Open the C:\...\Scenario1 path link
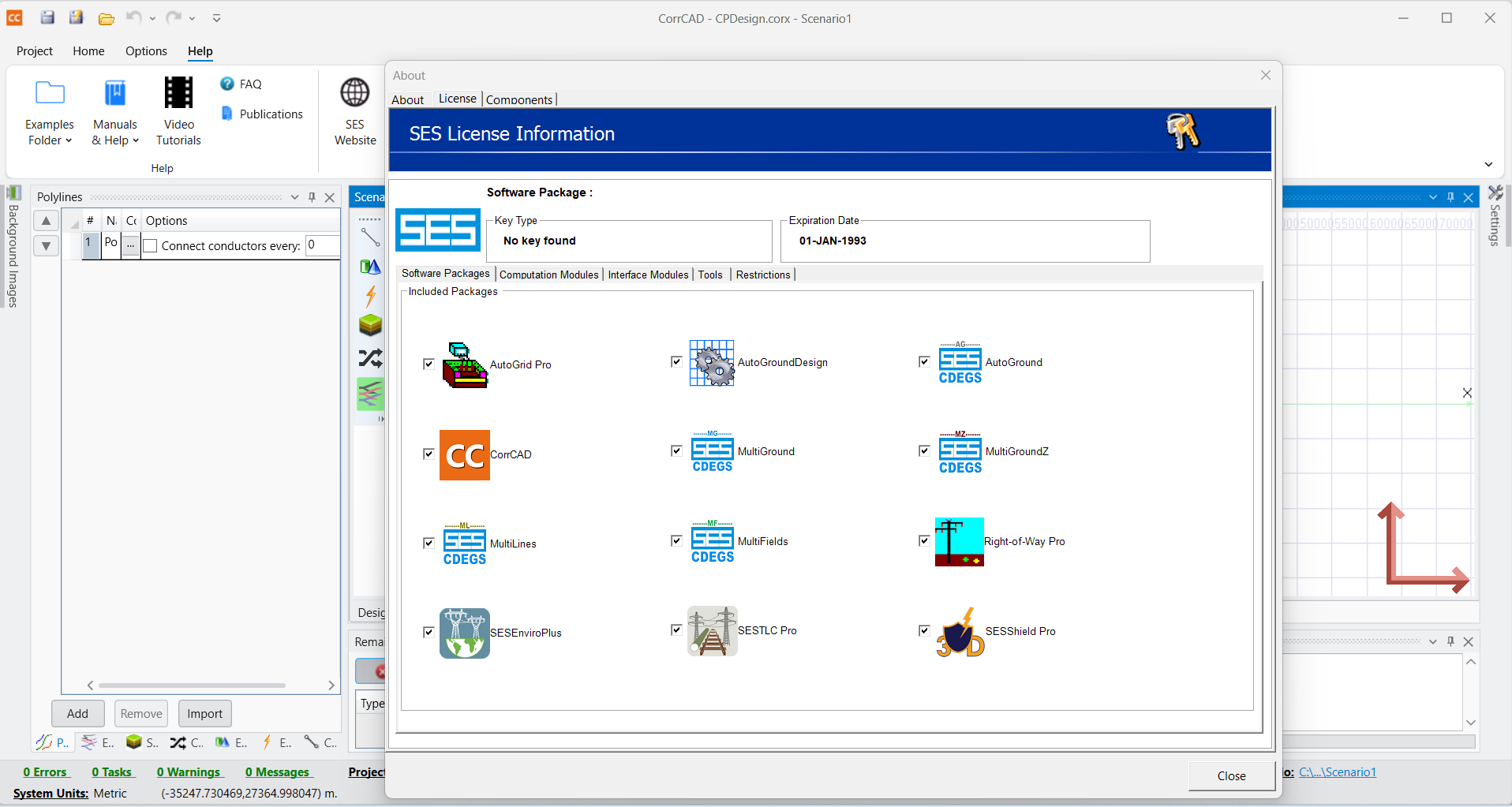 1338,772
